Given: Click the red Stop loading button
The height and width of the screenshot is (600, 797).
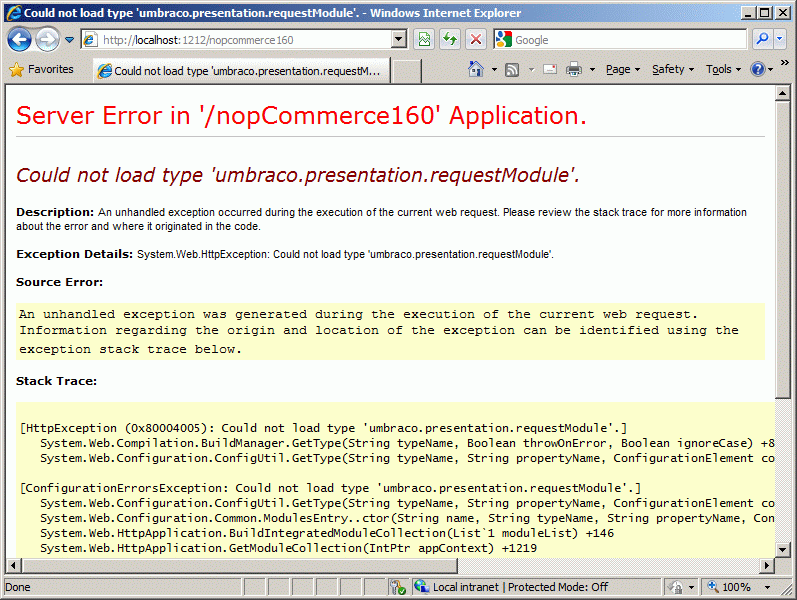Looking at the screenshot, I should tap(476, 39).
